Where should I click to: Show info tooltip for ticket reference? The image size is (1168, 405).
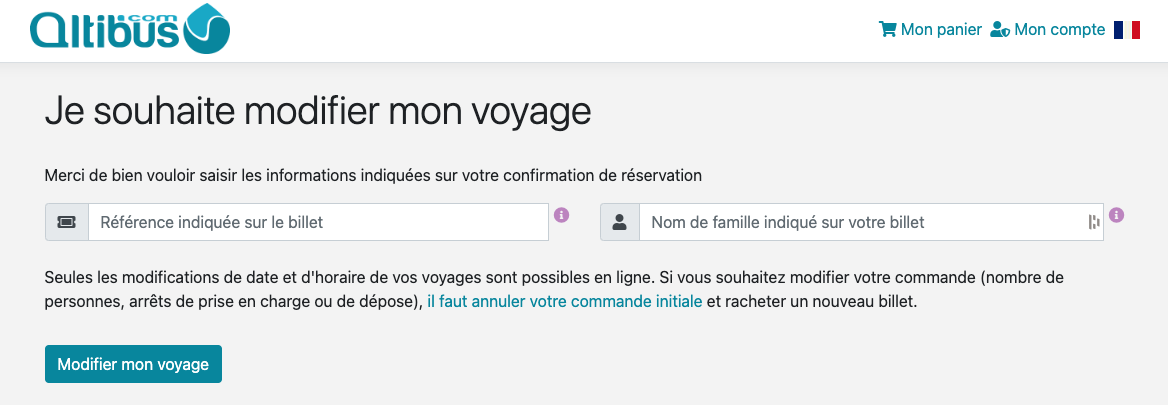pyautogui.click(x=562, y=215)
